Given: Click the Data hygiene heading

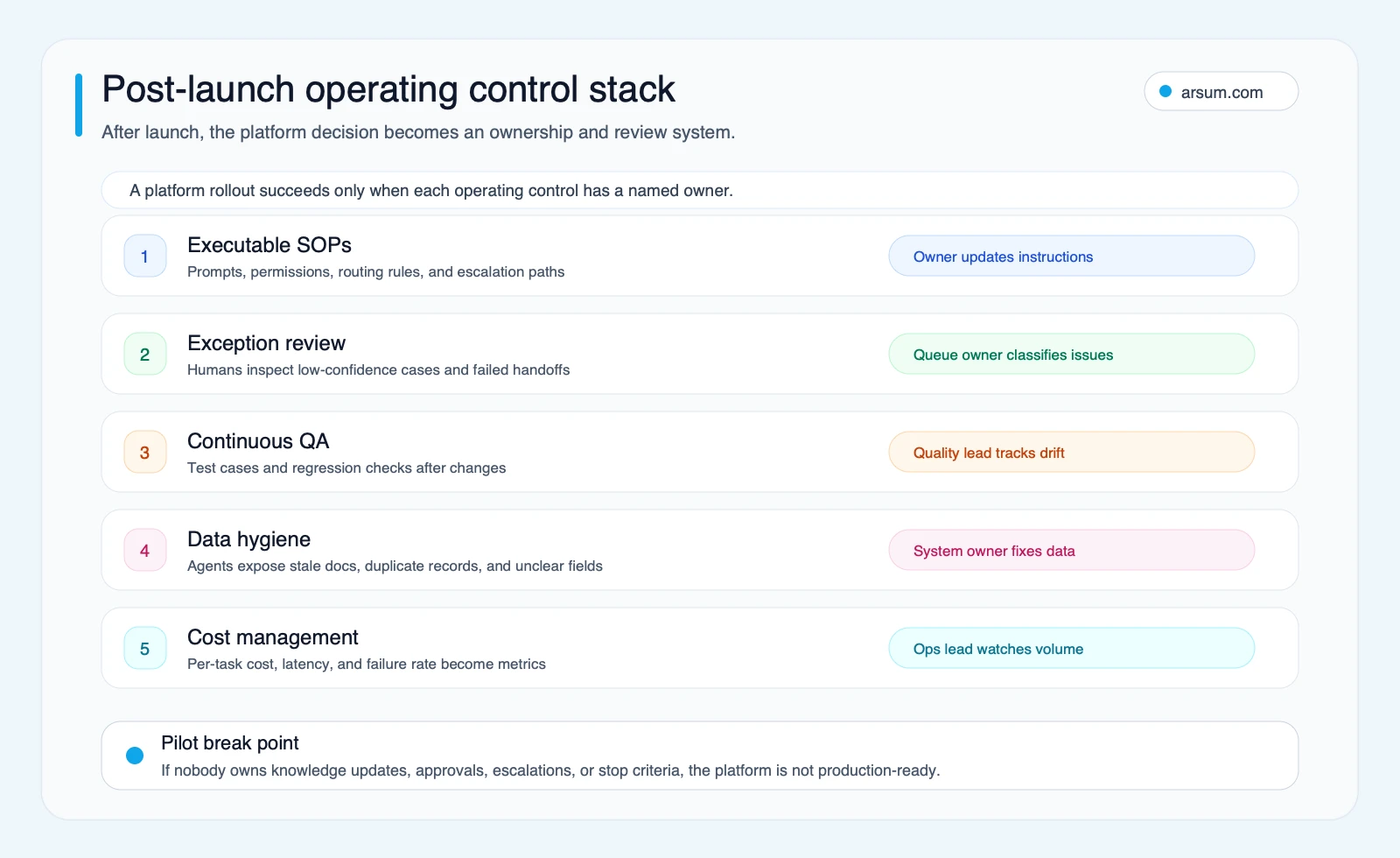Looking at the screenshot, I should click(x=249, y=539).
